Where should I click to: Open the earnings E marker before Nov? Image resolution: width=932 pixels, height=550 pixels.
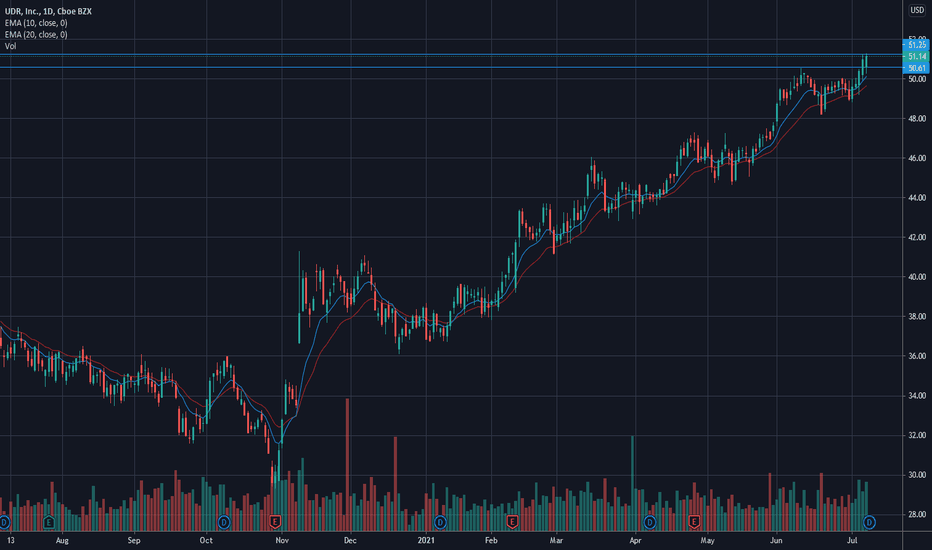(275, 523)
